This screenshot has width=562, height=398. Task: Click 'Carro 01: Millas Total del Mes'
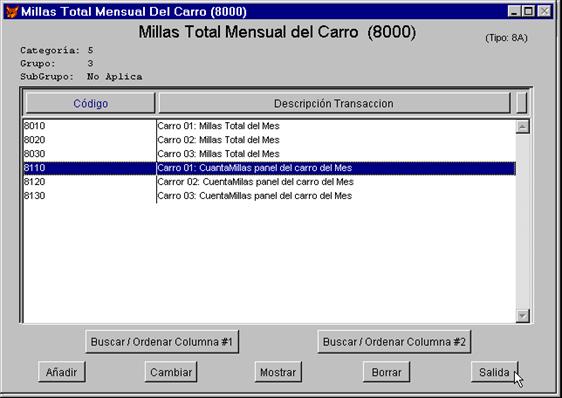(x=218, y=126)
